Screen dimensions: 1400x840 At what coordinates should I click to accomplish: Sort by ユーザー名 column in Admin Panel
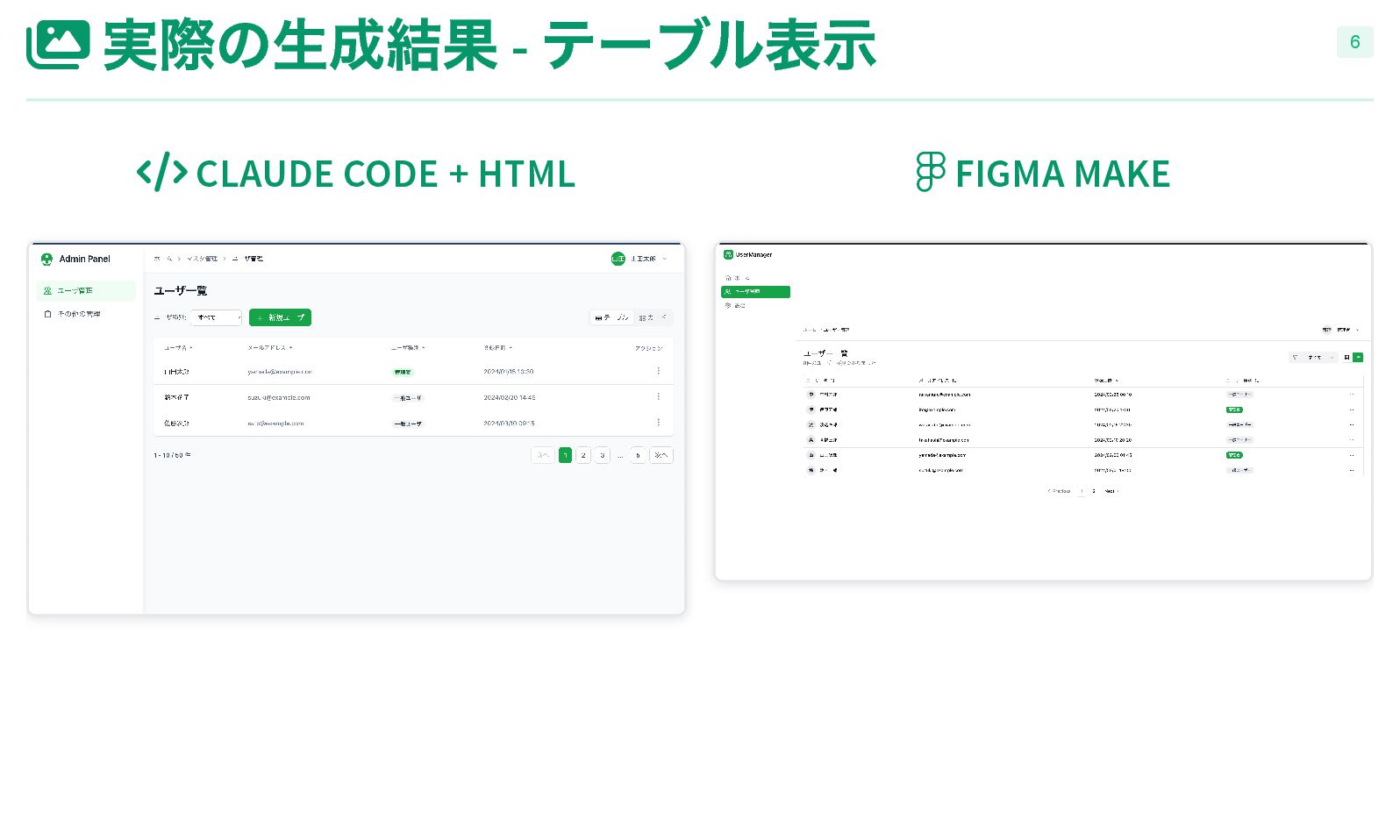pyautogui.click(x=178, y=348)
